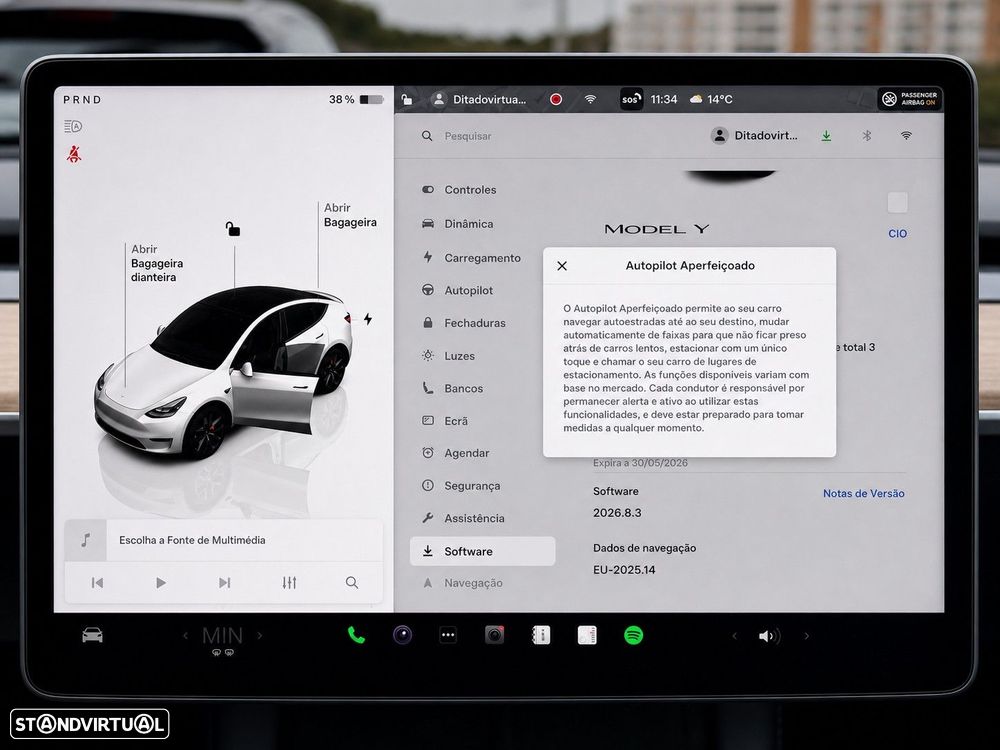Increase volume with the right arrow
The image size is (1000, 750).
click(x=807, y=636)
